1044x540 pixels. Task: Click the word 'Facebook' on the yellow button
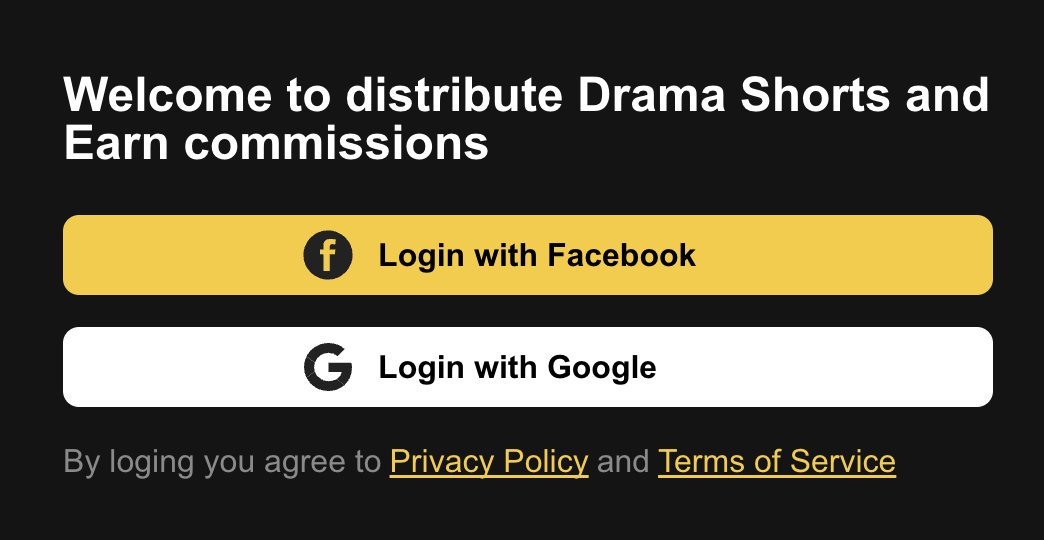(621, 255)
